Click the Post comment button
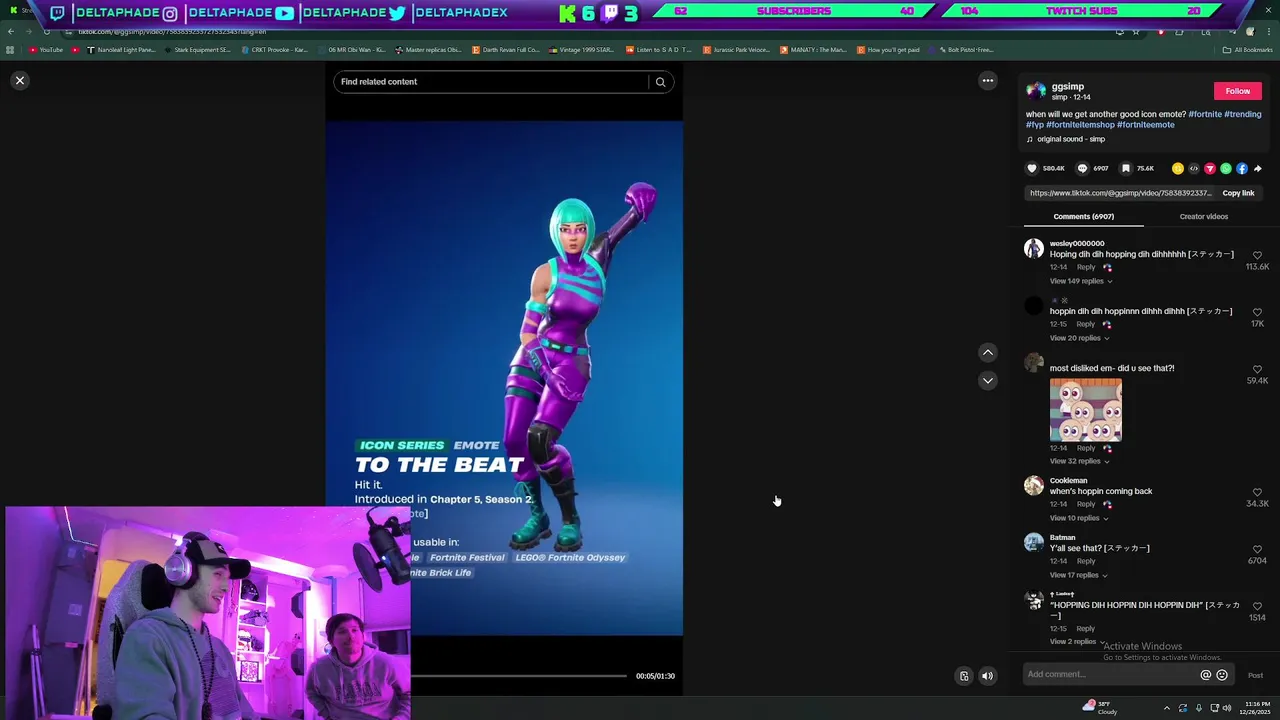 pos(1255,675)
